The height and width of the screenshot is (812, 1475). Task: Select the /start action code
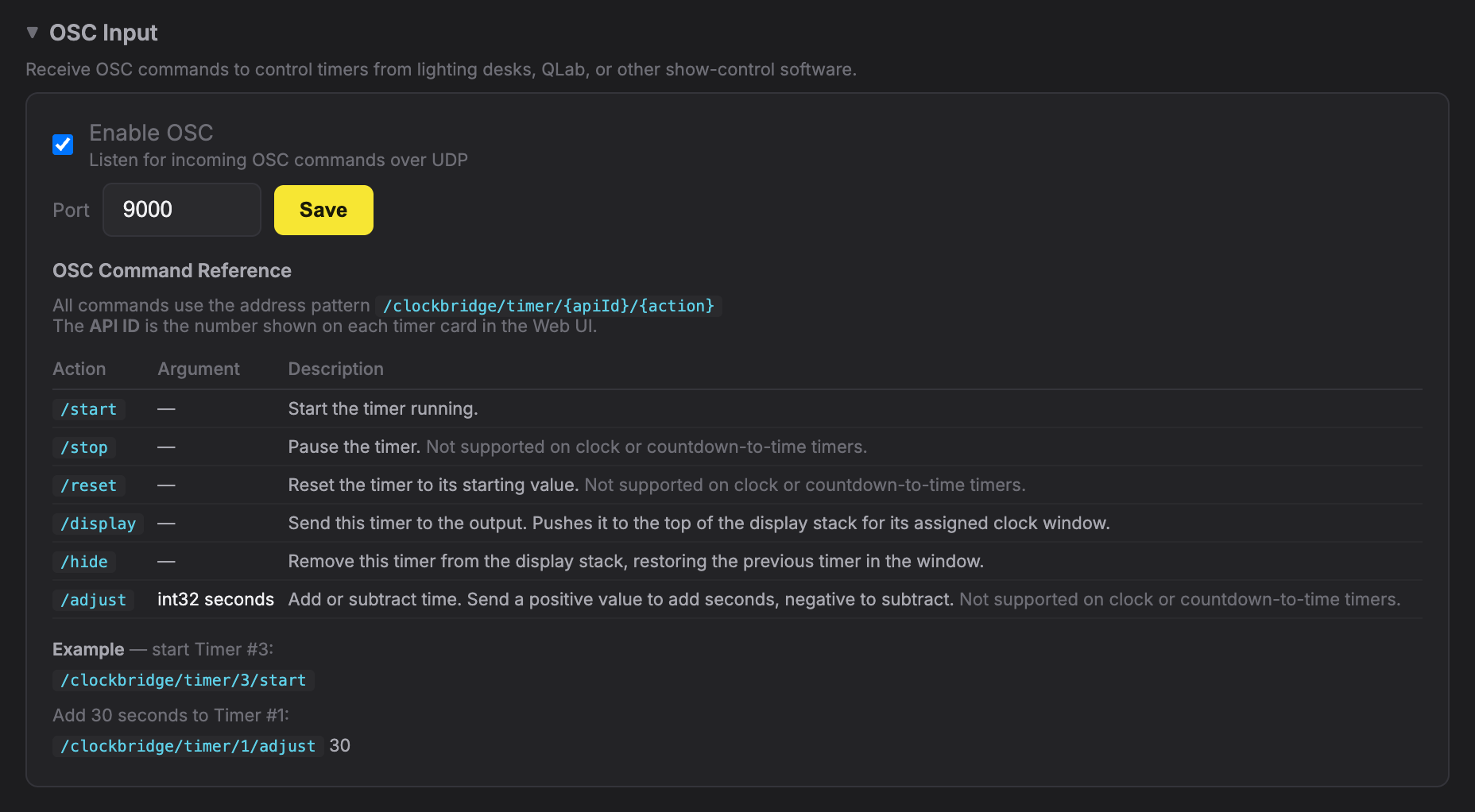89,409
